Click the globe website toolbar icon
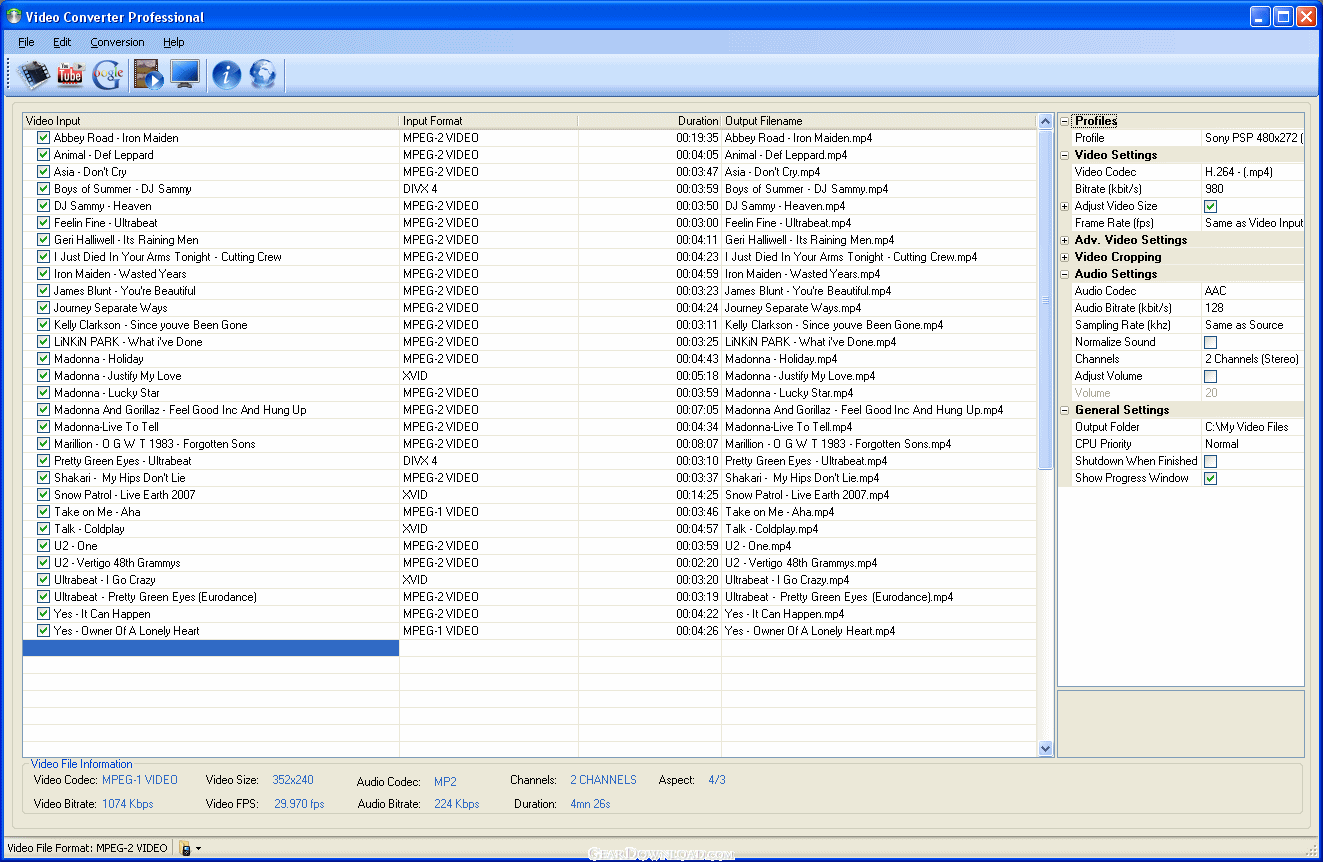The image size is (1323, 862). (263, 74)
